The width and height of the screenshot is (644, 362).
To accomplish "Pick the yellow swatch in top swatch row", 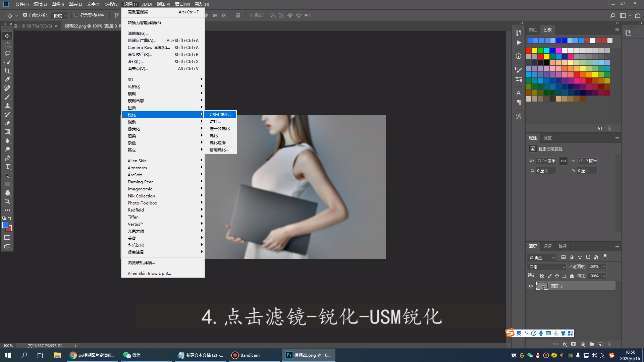I will pyautogui.click(x=534, y=51).
